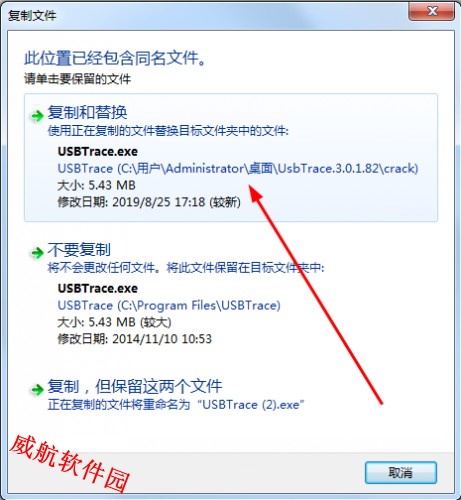The image size is (461, 500).
Task: Click the 2019/8/25 17:18 modified date line
Action: [149, 202]
